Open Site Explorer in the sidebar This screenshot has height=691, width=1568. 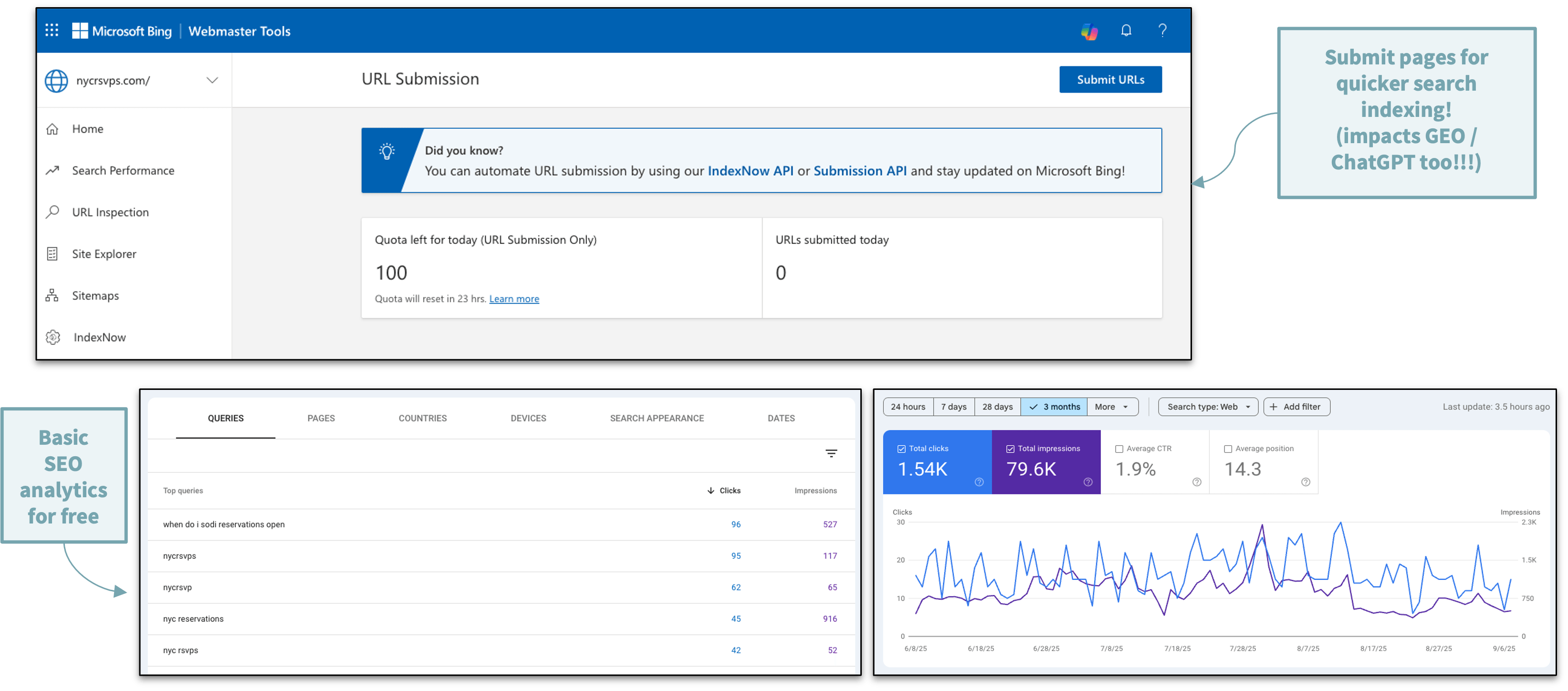click(104, 253)
